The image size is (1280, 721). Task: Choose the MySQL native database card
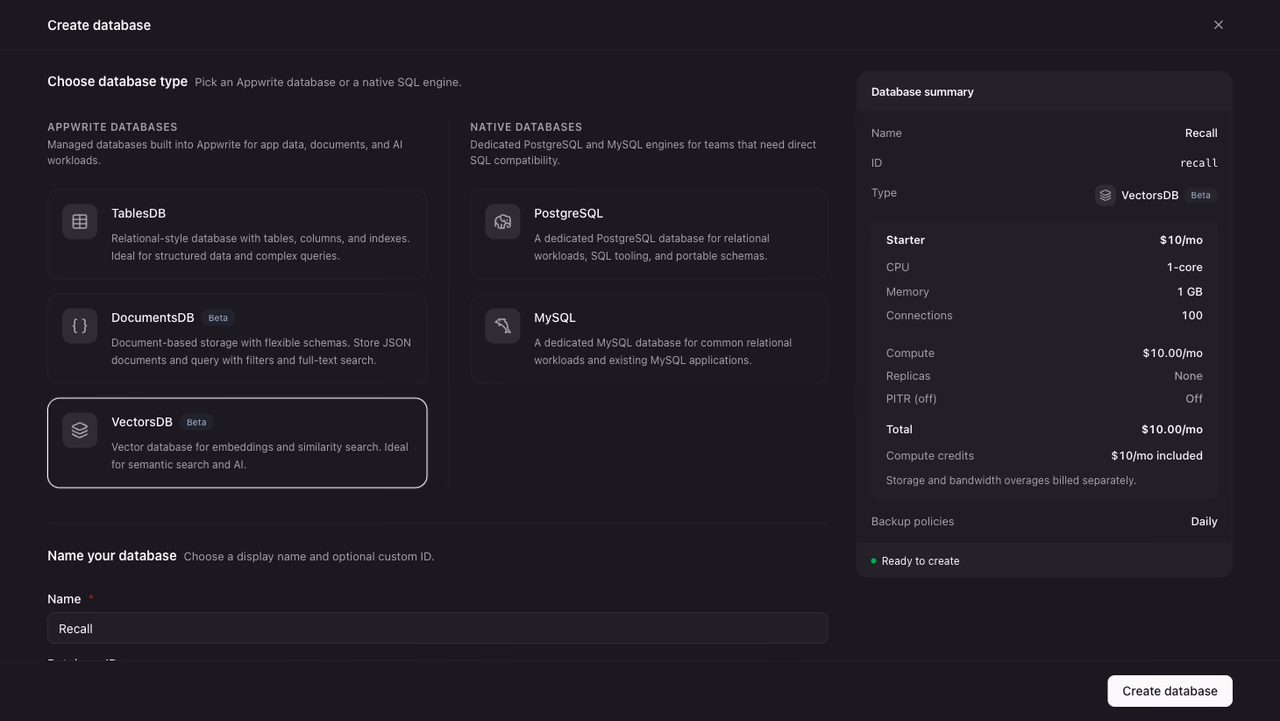(649, 338)
